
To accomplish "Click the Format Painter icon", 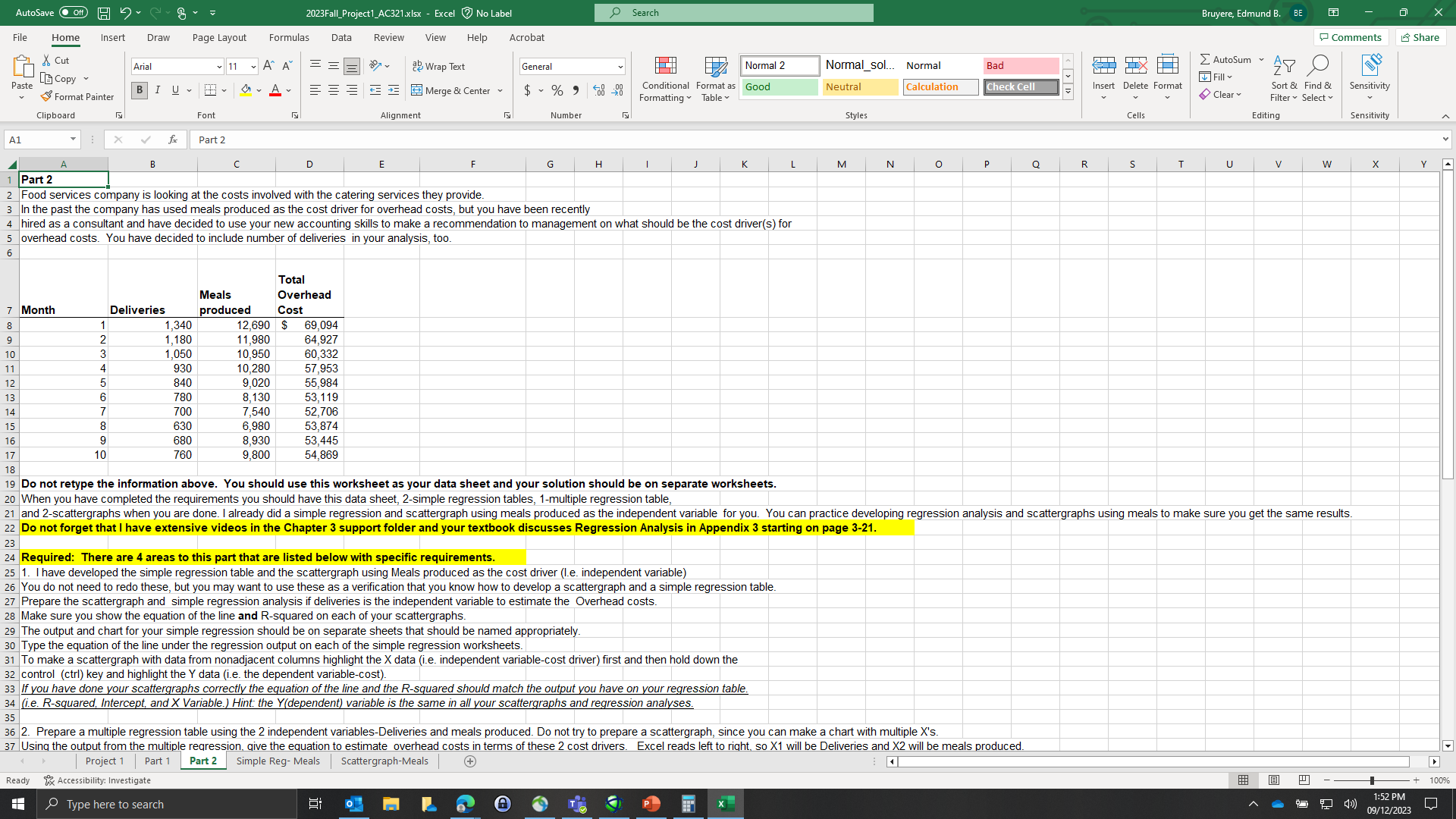I will pos(47,96).
